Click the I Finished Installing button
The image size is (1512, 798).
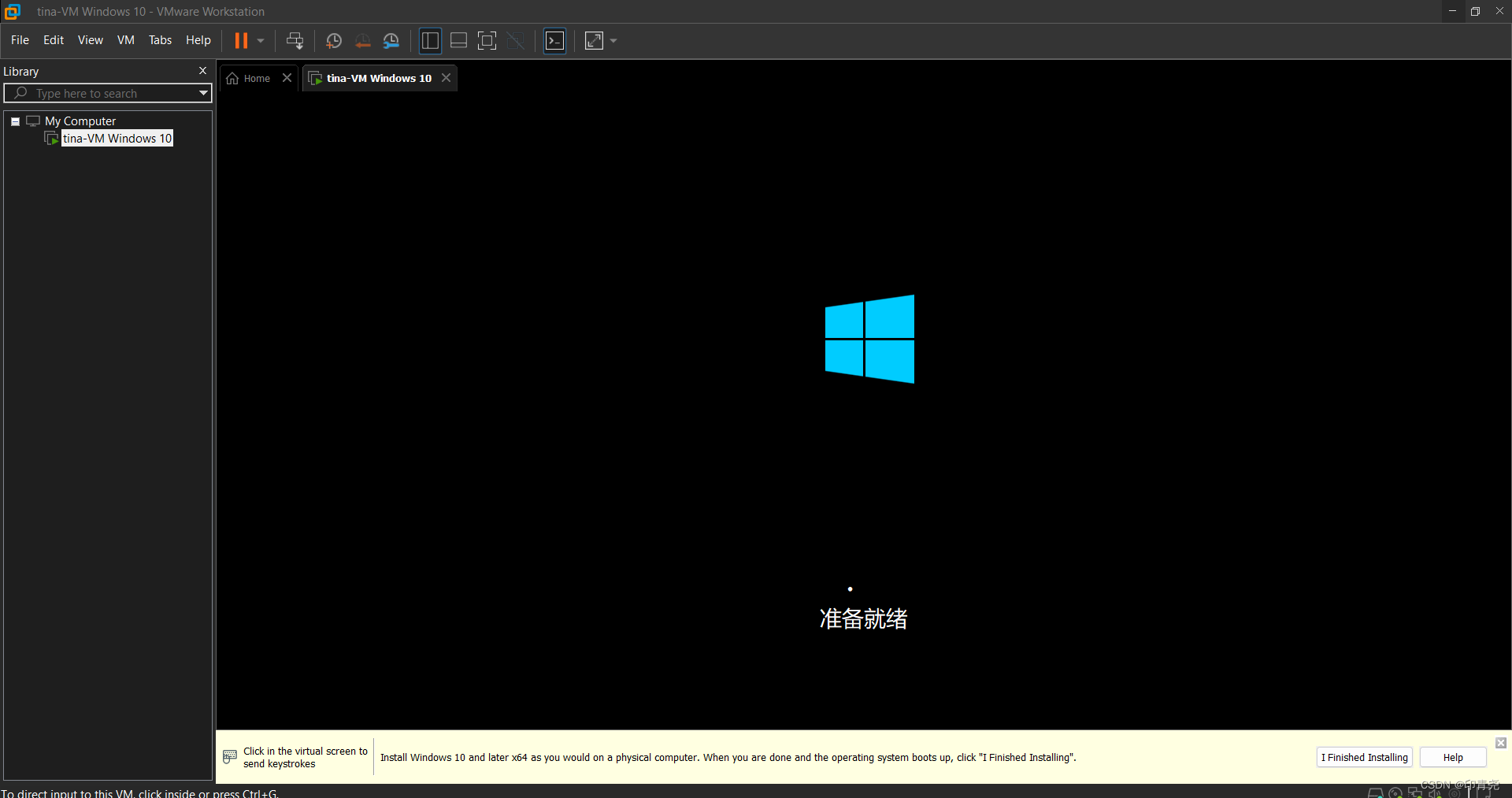point(1364,757)
